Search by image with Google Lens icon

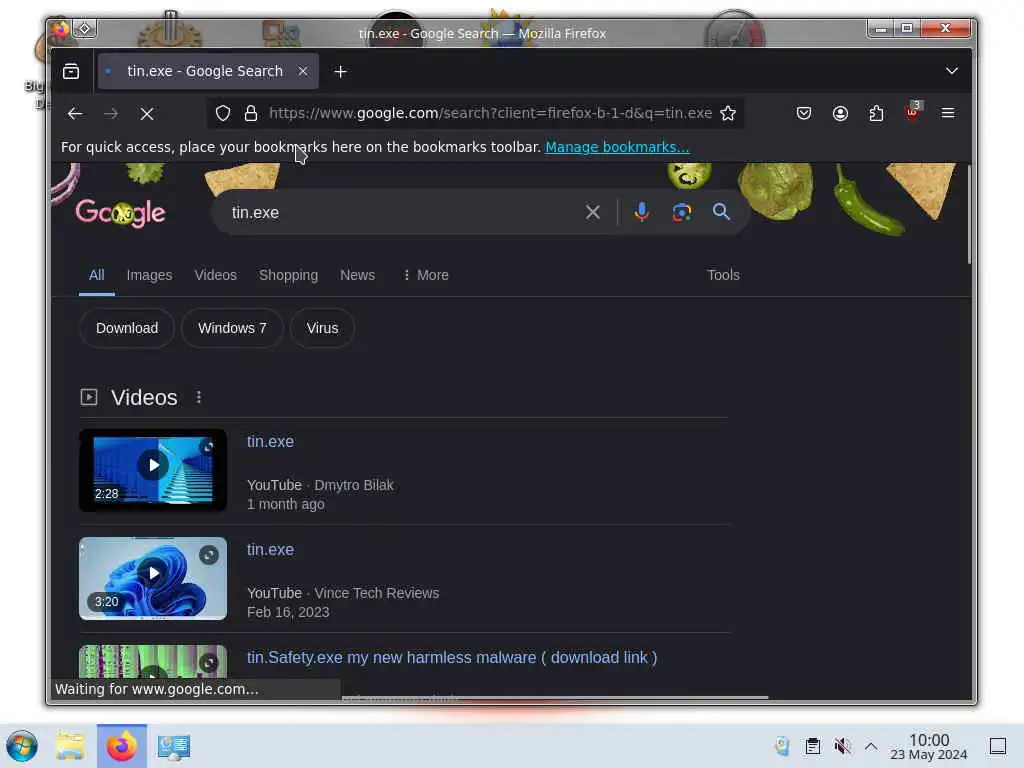[682, 212]
